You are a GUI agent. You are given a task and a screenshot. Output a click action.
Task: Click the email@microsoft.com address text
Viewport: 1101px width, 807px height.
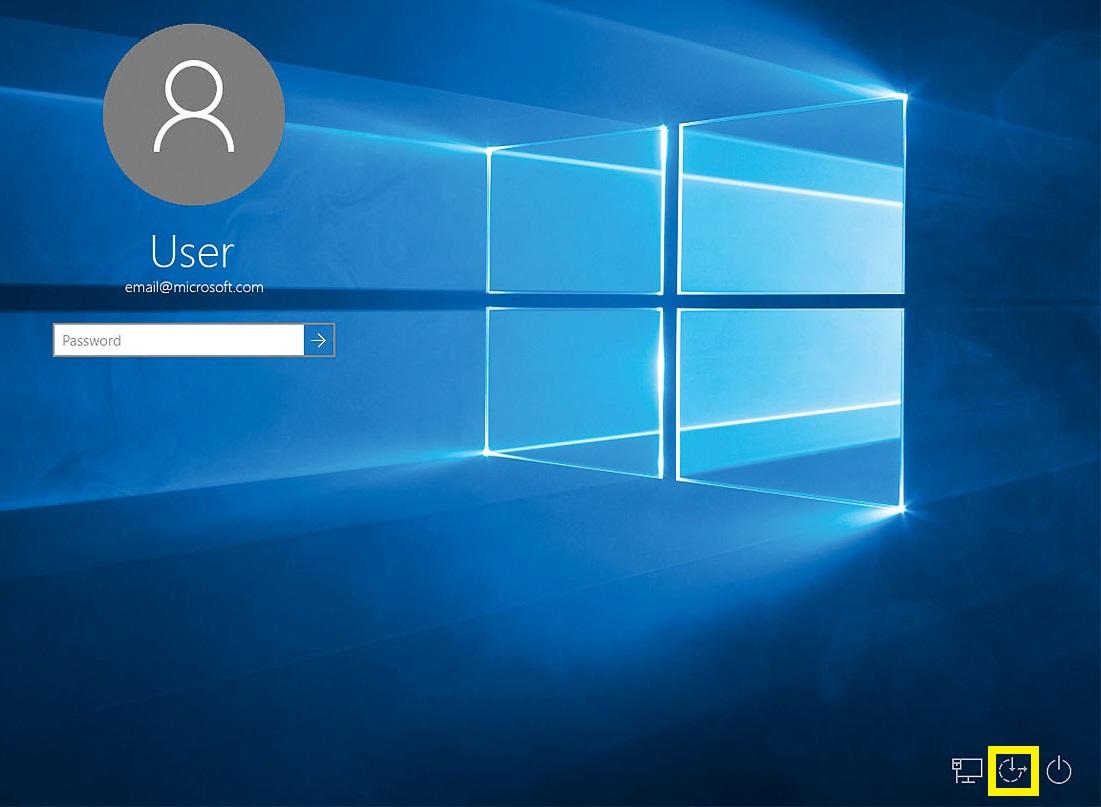pos(194,287)
